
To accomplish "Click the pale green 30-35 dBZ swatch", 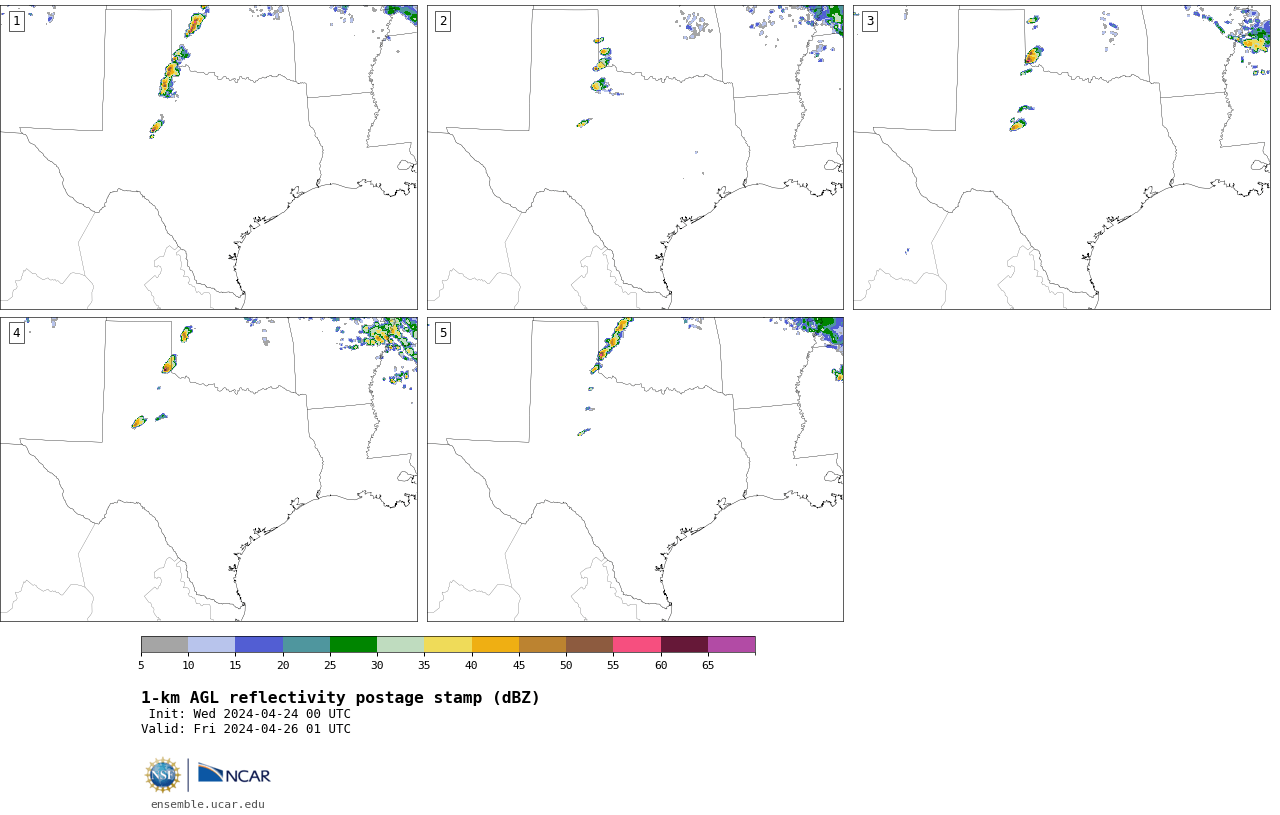I will [400, 645].
